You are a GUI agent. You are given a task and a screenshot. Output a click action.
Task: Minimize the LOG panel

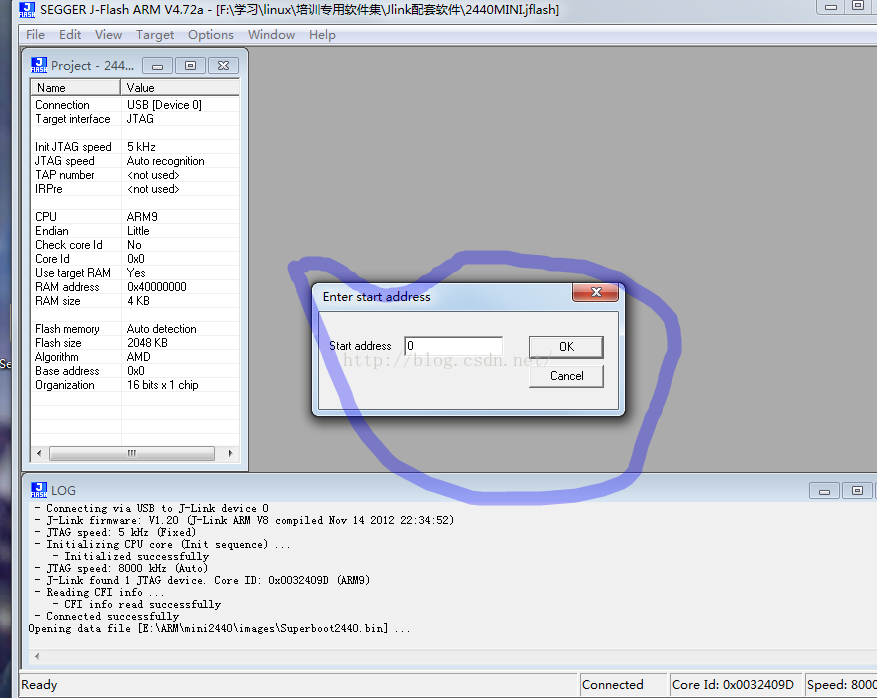pos(824,491)
